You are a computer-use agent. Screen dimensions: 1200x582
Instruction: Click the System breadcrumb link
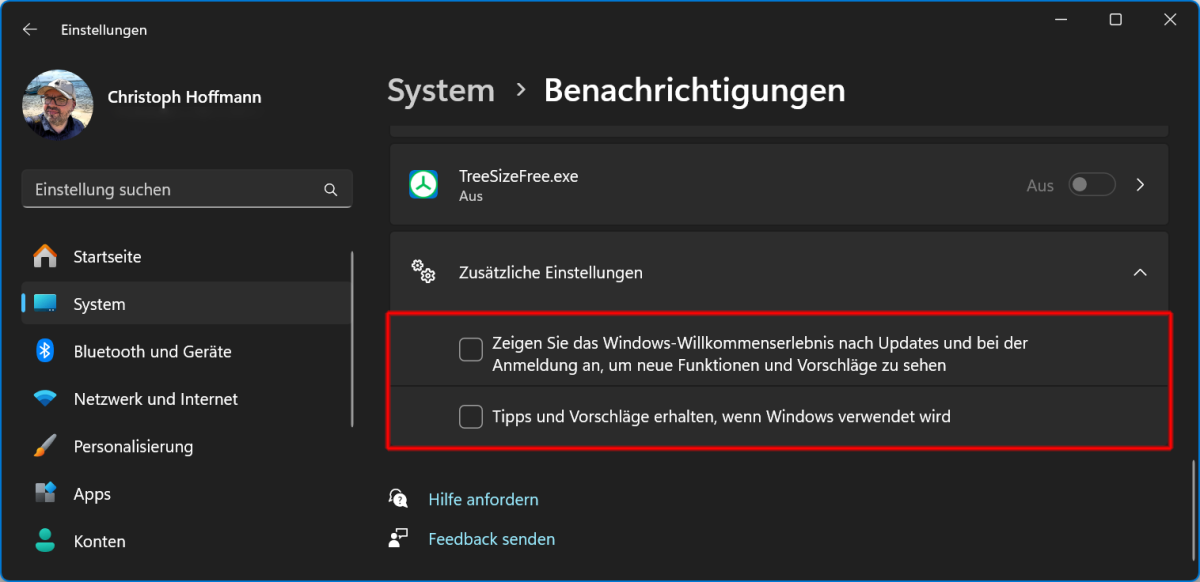coord(441,91)
